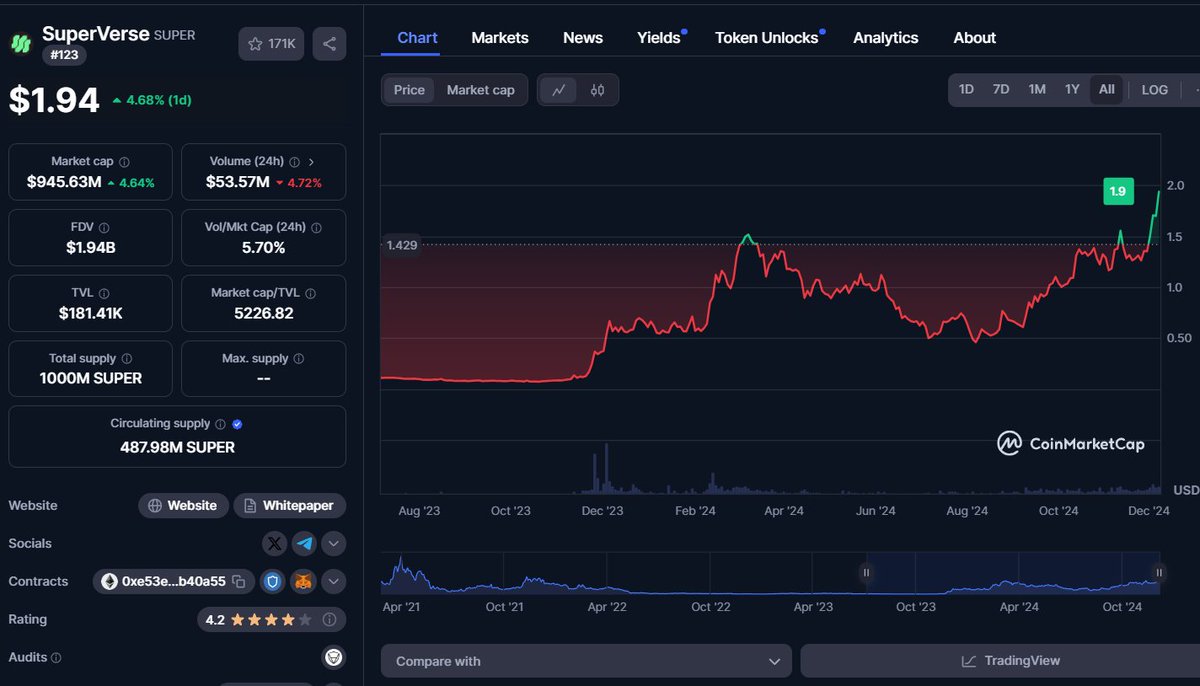Screen dimensions: 1200x686
Task: Click the $53.57M volume value
Action: [x=237, y=182]
